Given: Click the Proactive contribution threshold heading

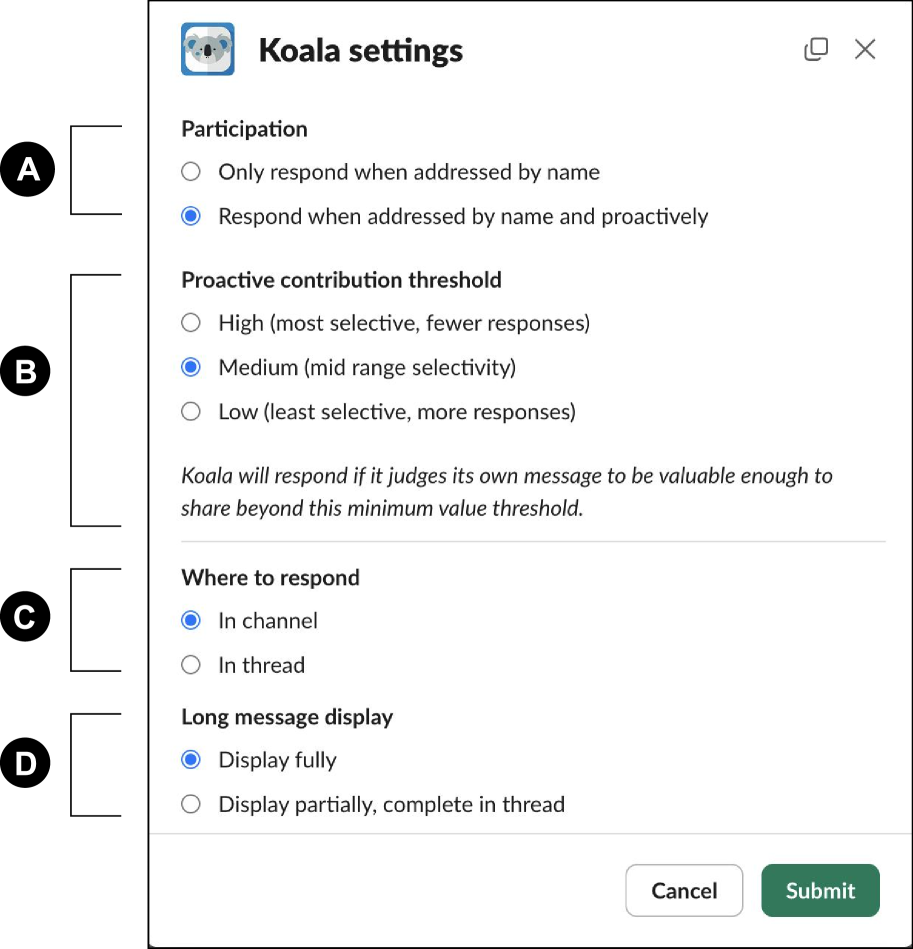Looking at the screenshot, I should tap(341, 280).
